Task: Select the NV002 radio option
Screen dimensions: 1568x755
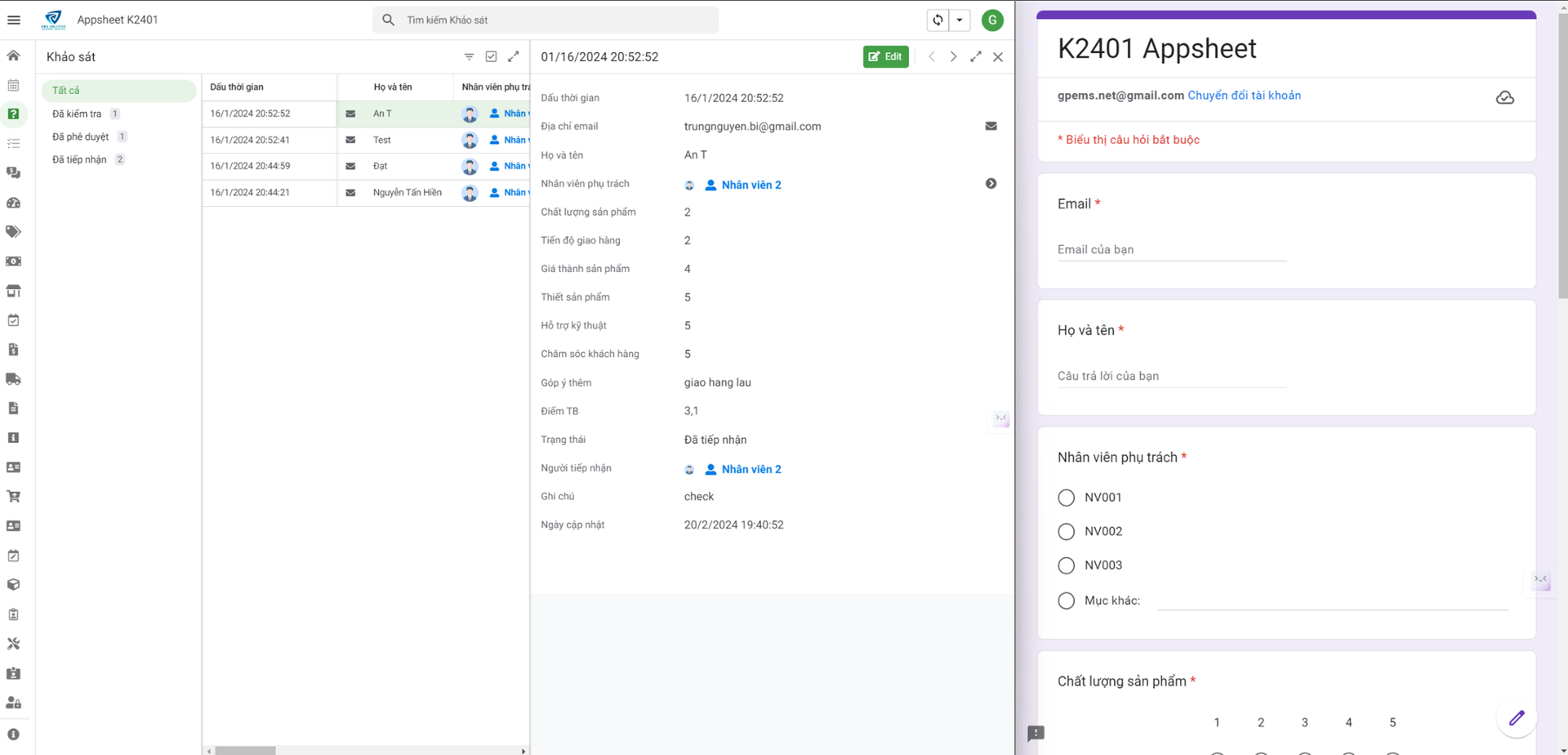Action: [x=1066, y=532]
